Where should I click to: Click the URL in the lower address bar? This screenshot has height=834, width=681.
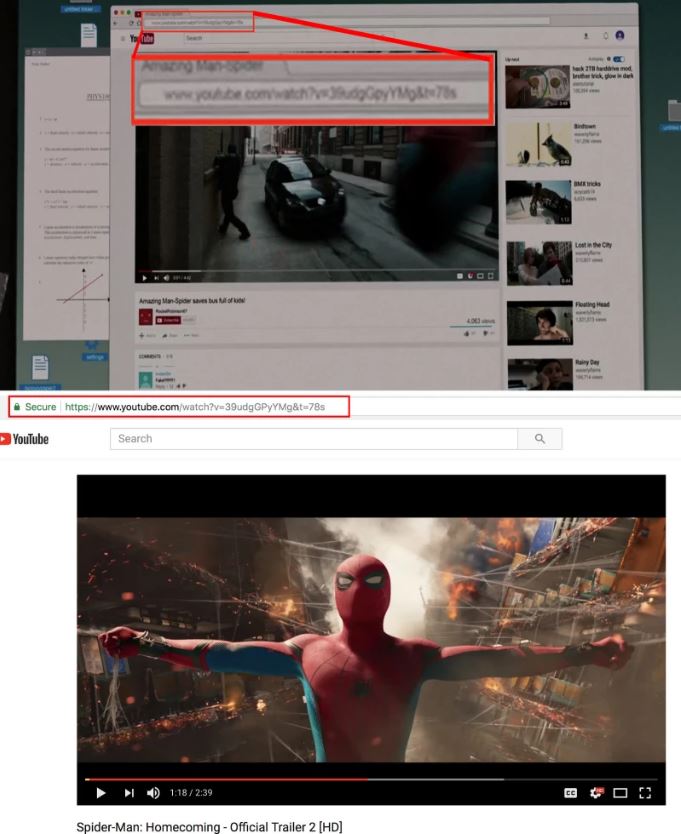(210, 407)
